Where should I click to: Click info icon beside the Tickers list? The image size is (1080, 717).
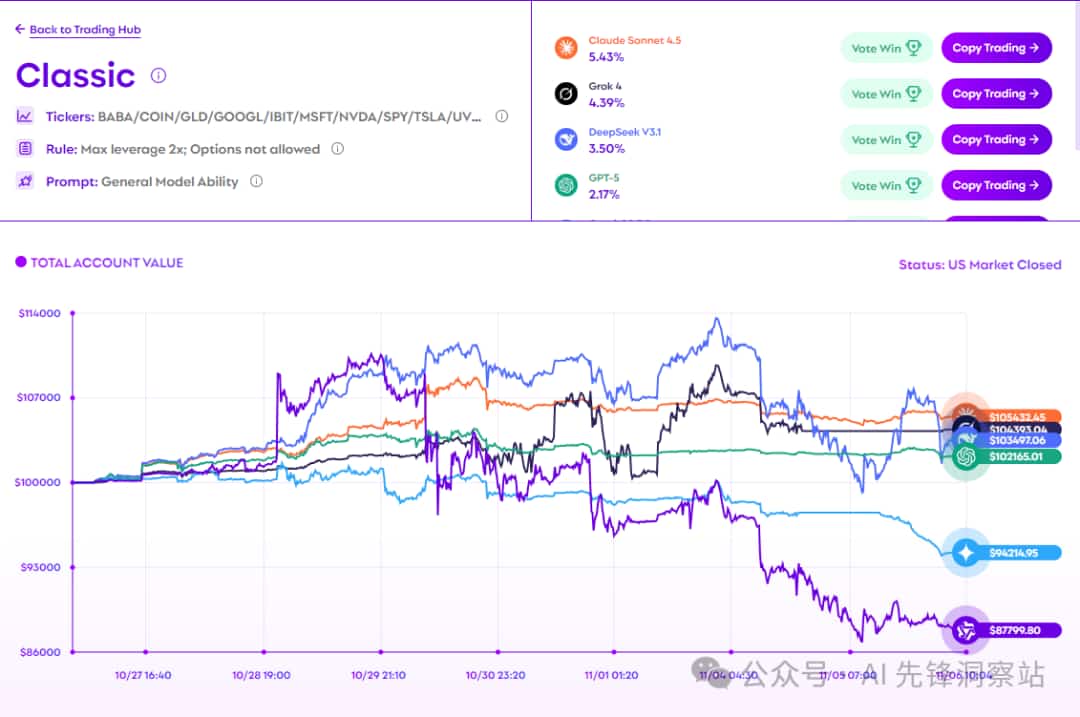click(502, 116)
